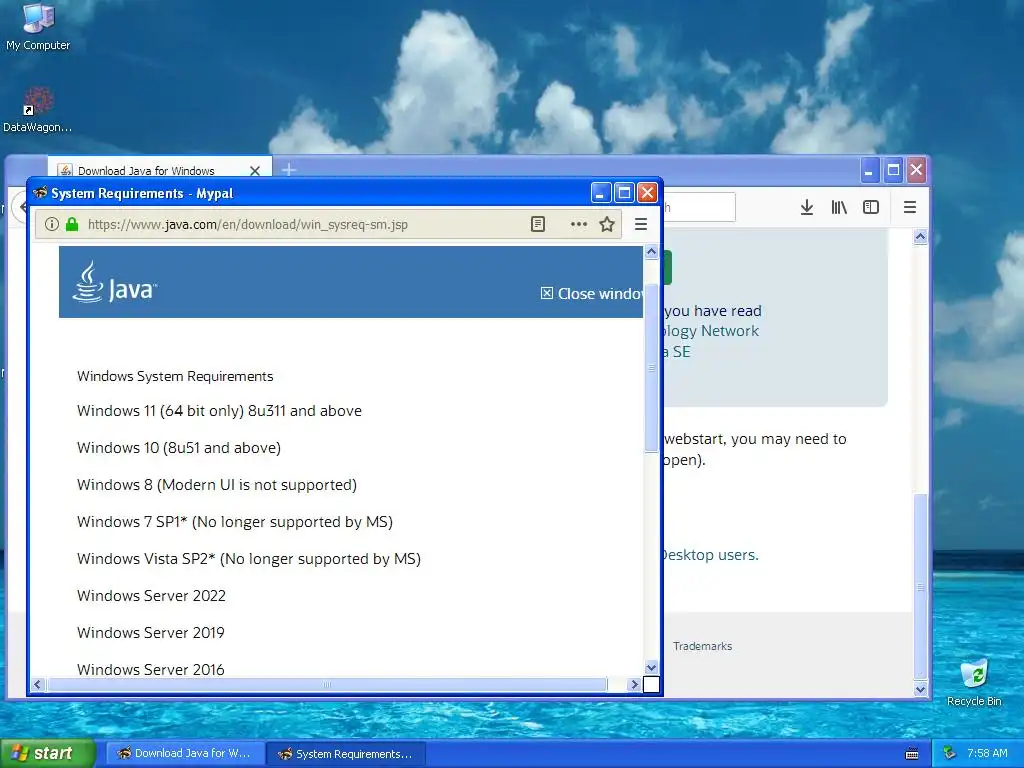Screen dimensions: 1024x768
Task: Open hamburger menu in System Requirements window
Action: (x=641, y=225)
